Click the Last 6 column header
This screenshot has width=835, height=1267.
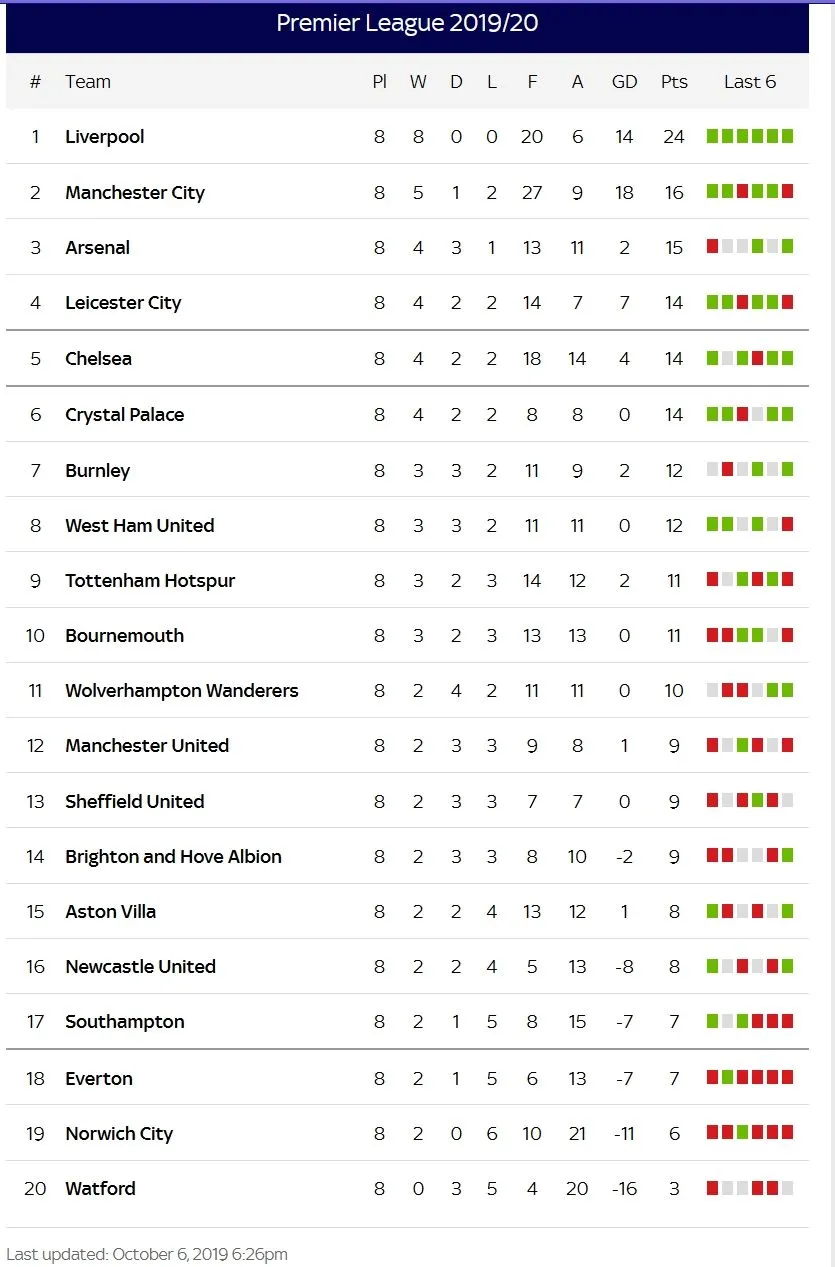click(x=750, y=82)
